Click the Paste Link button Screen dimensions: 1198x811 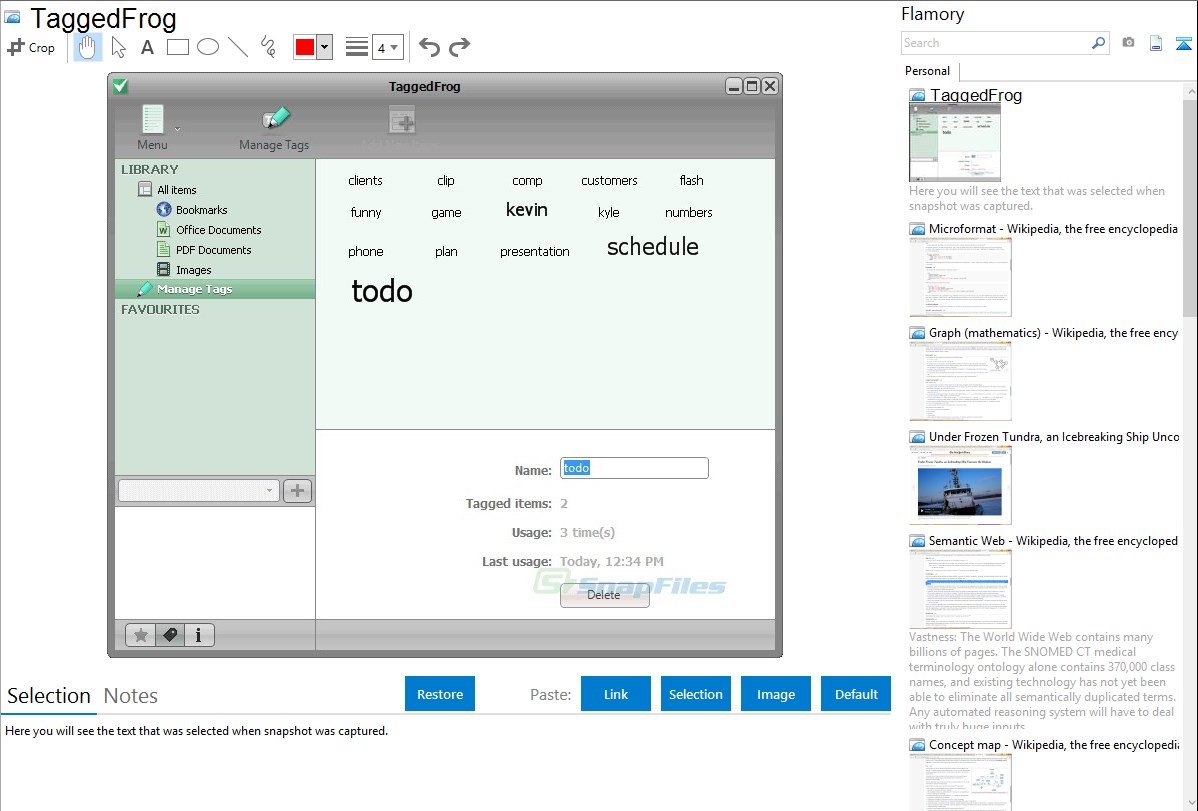tap(616, 694)
